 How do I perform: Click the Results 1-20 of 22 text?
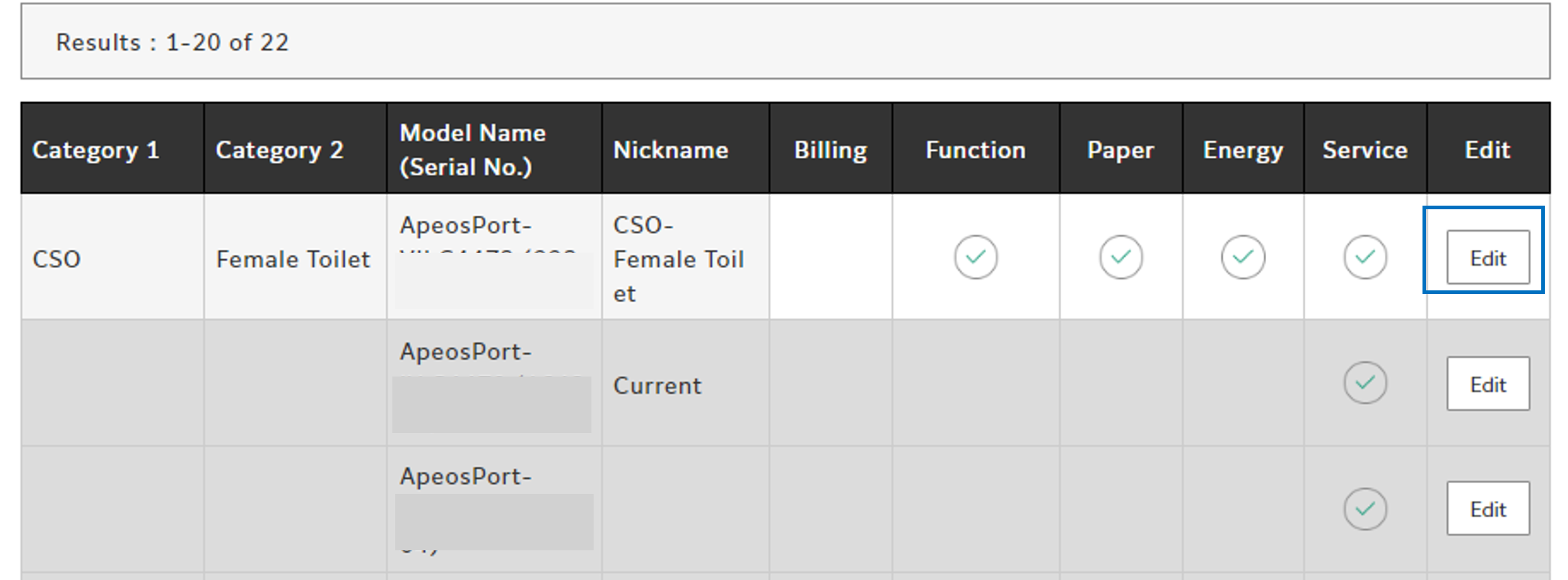click(172, 43)
